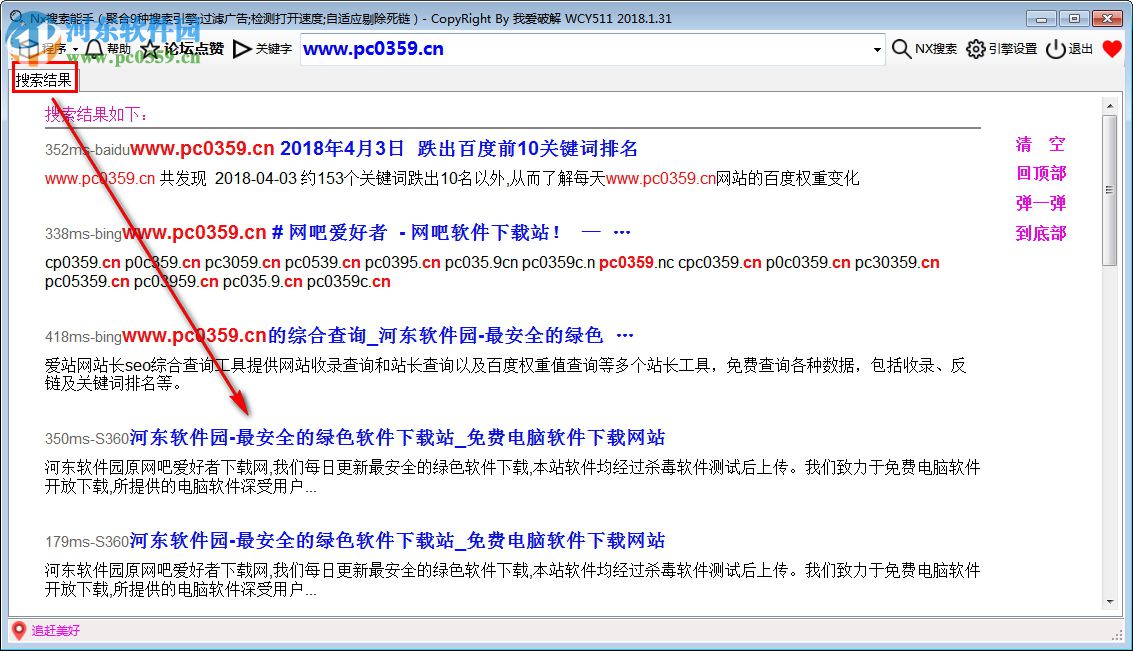Select the 关键字 play icon

click(x=241, y=48)
